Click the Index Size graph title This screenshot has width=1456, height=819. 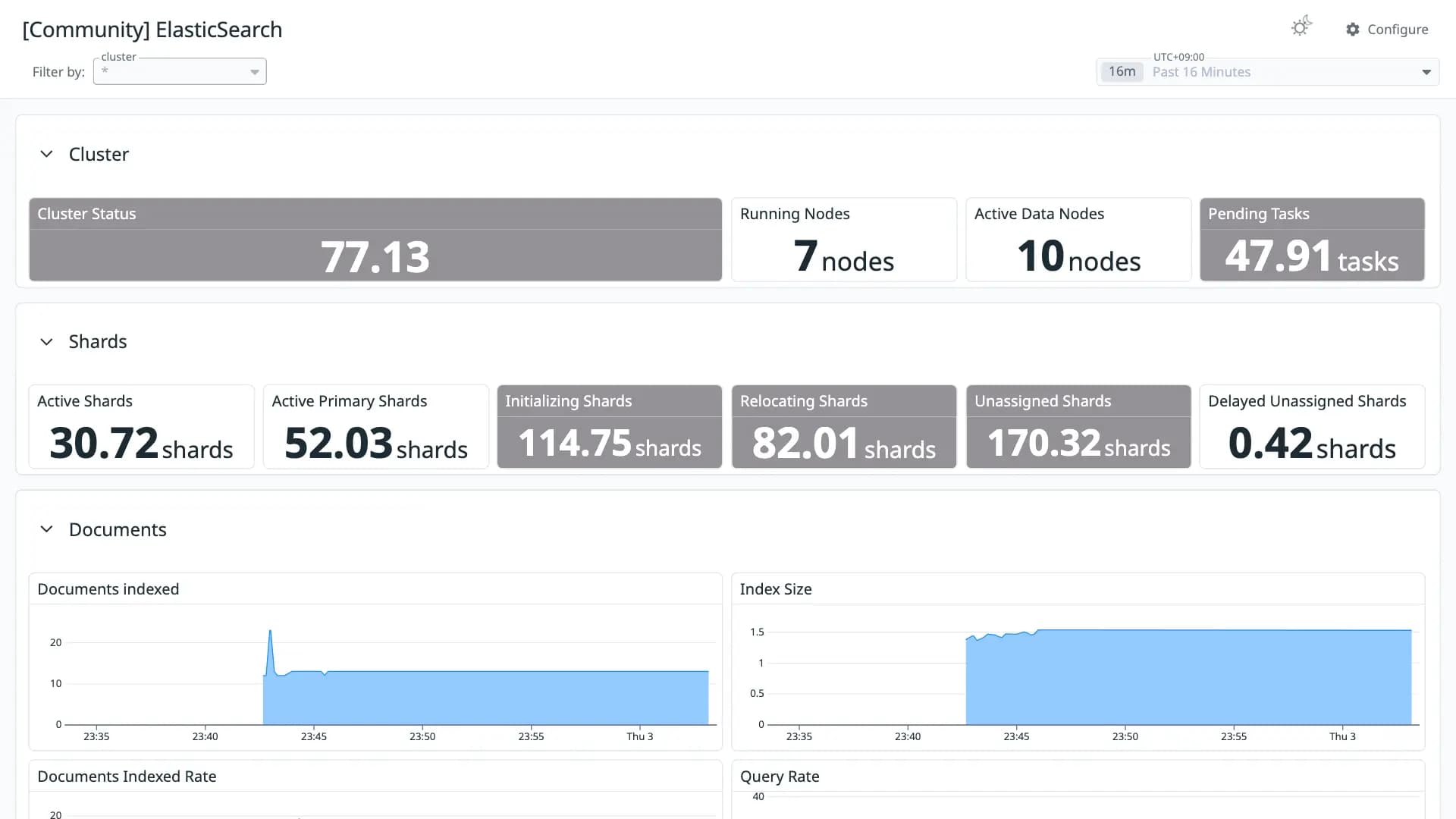tap(776, 589)
